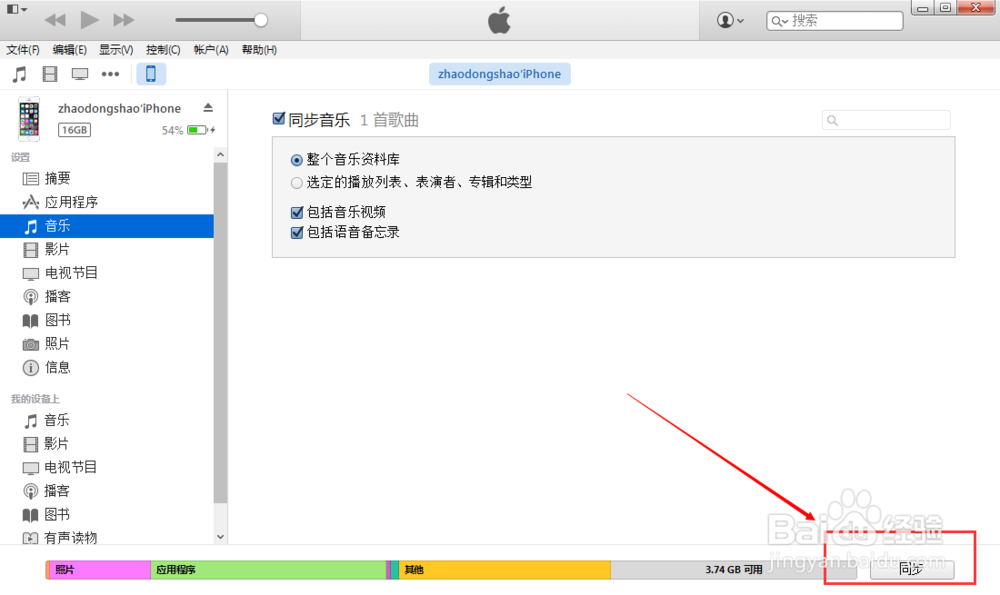Viewport: 1000px width, 595px height.
Task: Switch to the movies library icon
Action: pos(50,74)
